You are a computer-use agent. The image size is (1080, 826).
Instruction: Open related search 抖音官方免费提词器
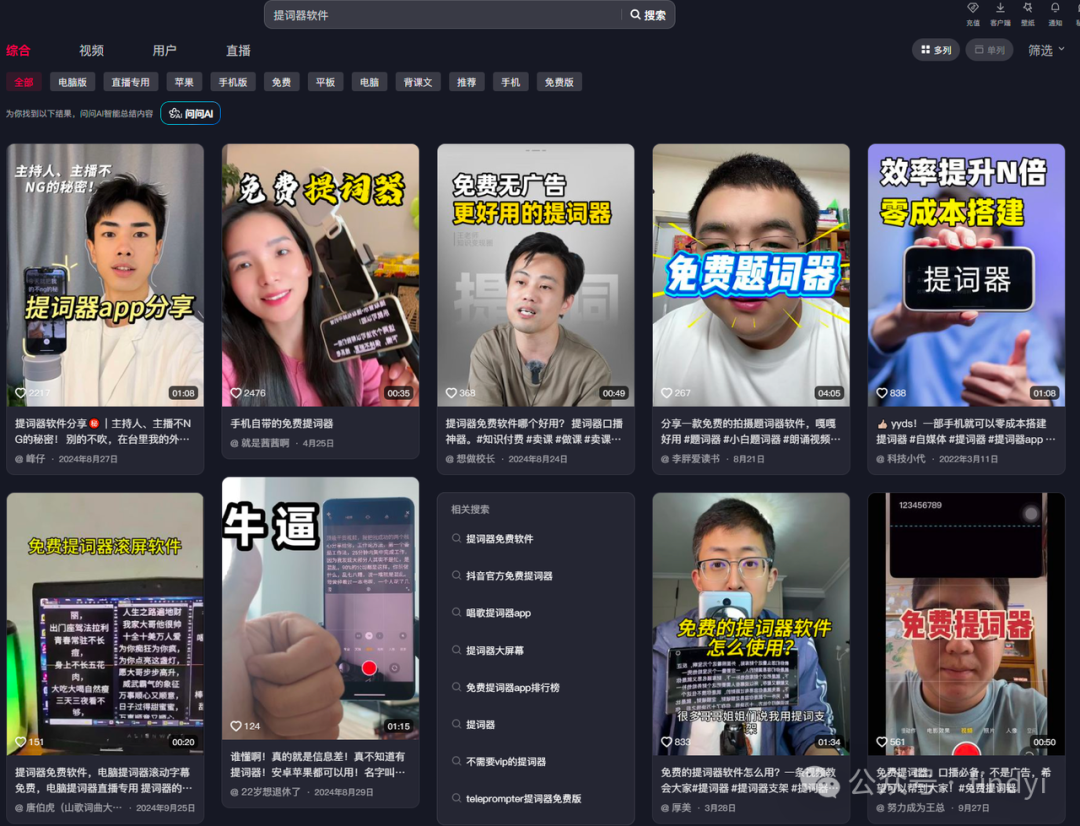(x=509, y=576)
